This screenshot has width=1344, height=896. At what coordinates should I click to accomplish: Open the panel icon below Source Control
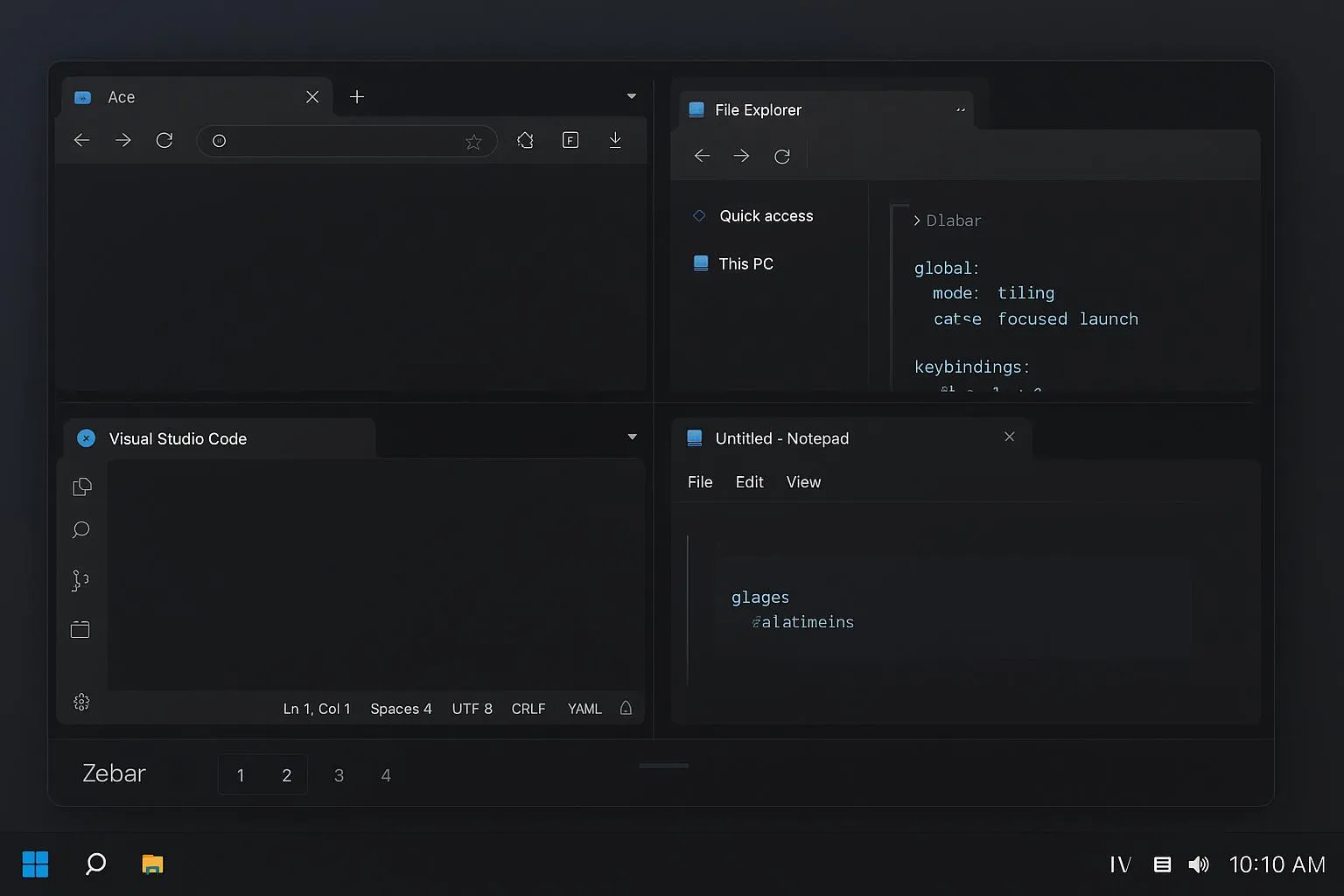80,629
